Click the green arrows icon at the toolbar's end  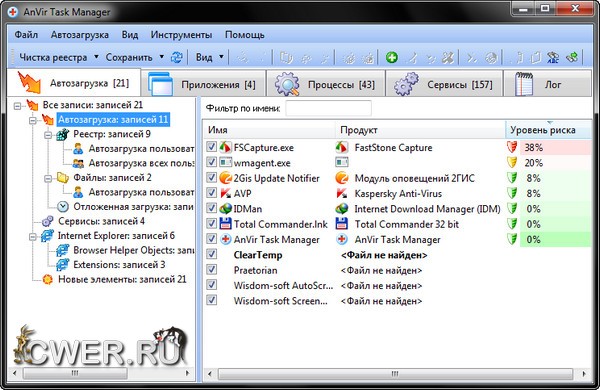pos(572,57)
